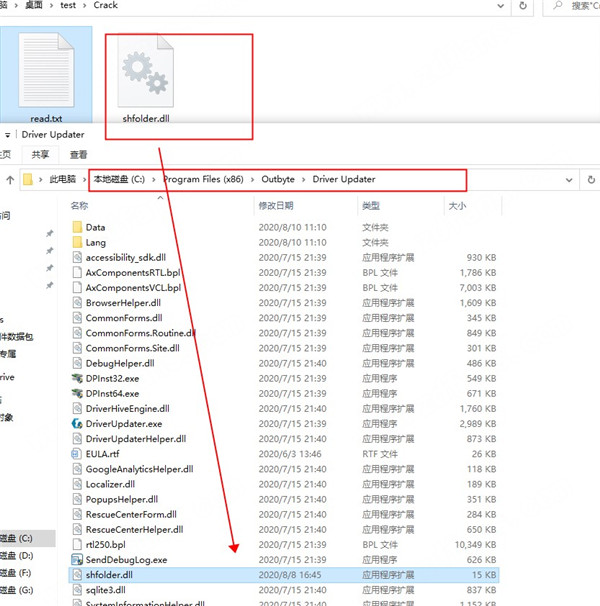Click the DPInst32.exe installer icon
The width and height of the screenshot is (600, 606).
[77, 378]
